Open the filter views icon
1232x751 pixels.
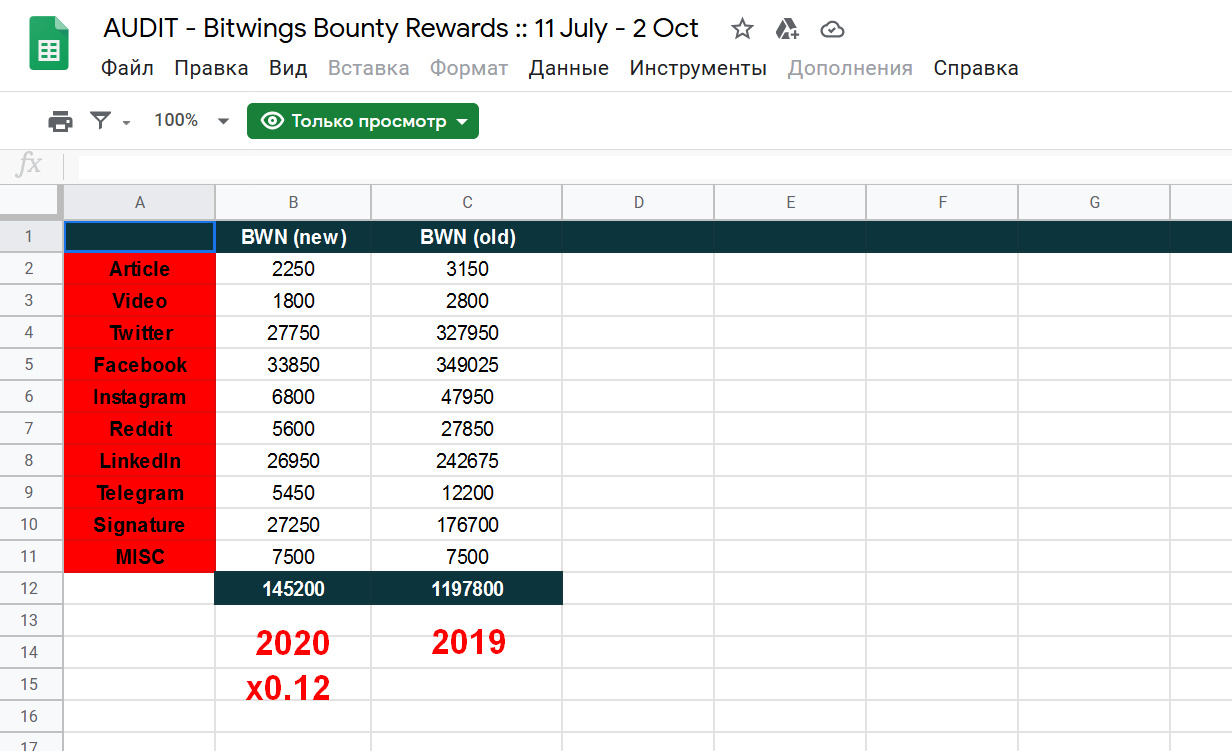click(100, 121)
